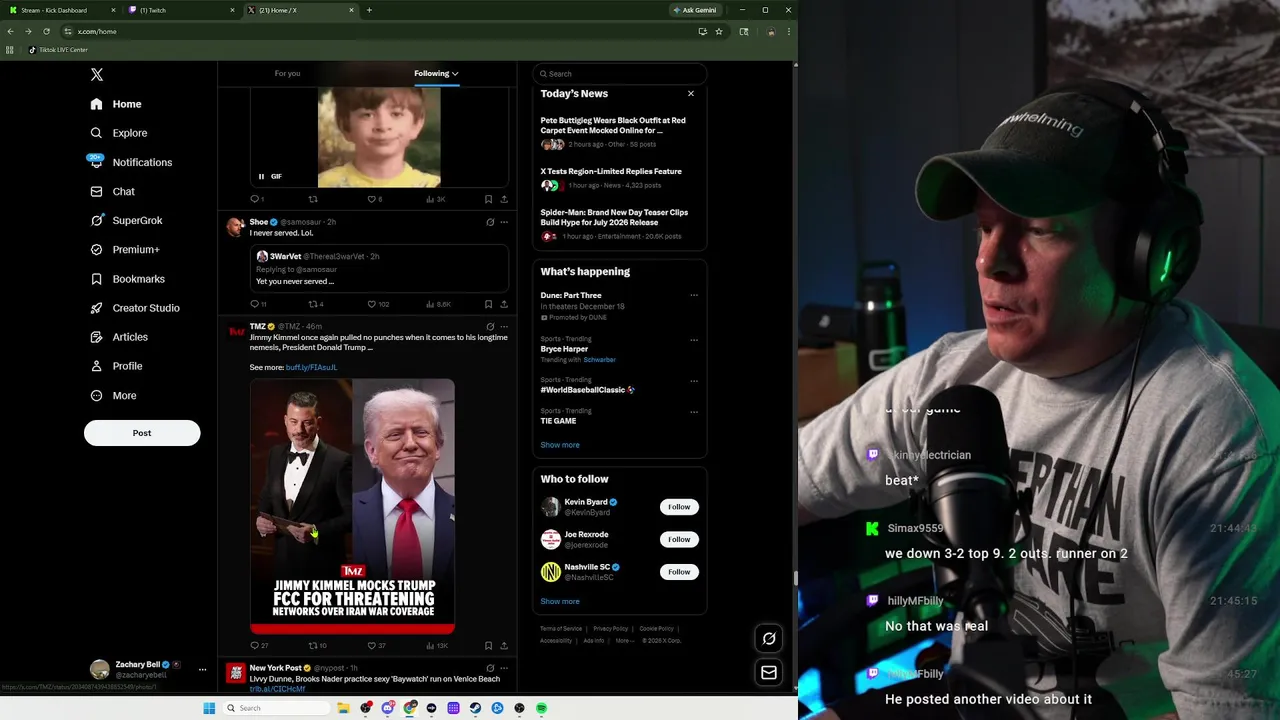Reload the page in the browser
The width and height of the screenshot is (1280, 720).
point(46,31)
